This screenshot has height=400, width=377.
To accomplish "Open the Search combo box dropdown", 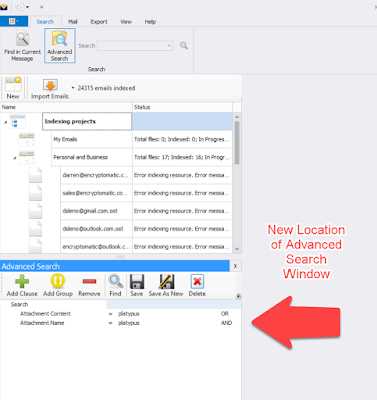I will [169, 46].
